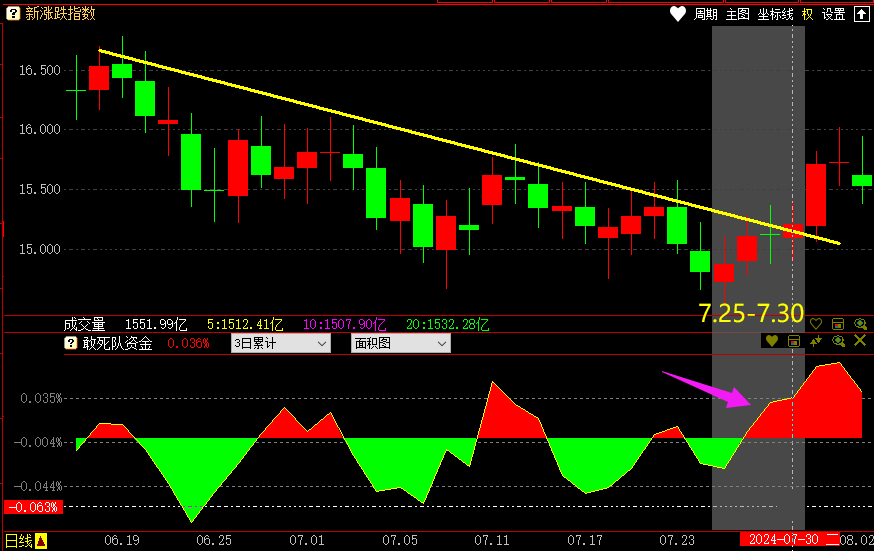The width and height of the screenshot is (874, 551).
Task: Close the 敢死队资金 indicator panel
Action: [860, 342]
